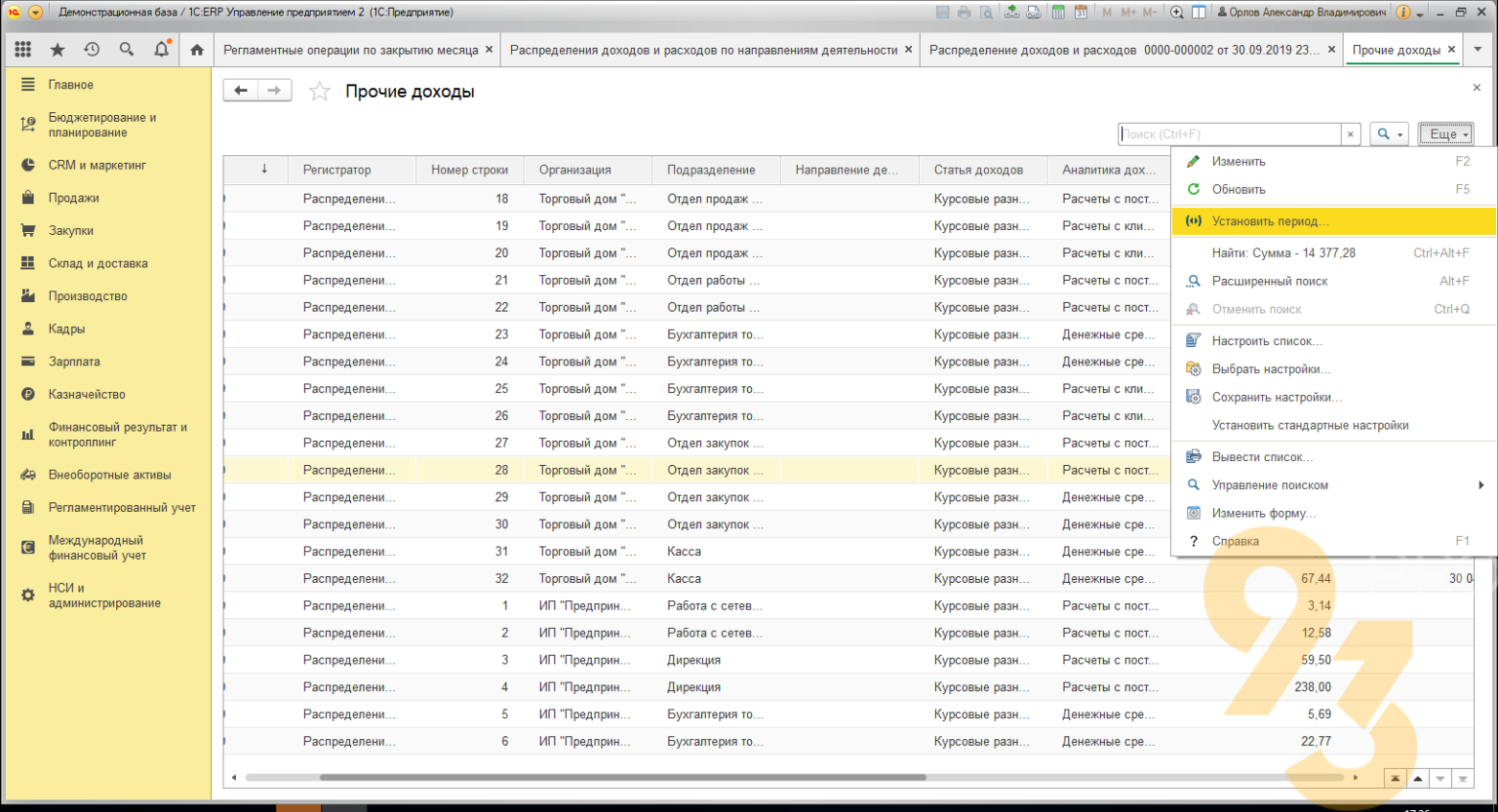Choose Установить период menu item

pyautogui.click(x=1333, y=221)
